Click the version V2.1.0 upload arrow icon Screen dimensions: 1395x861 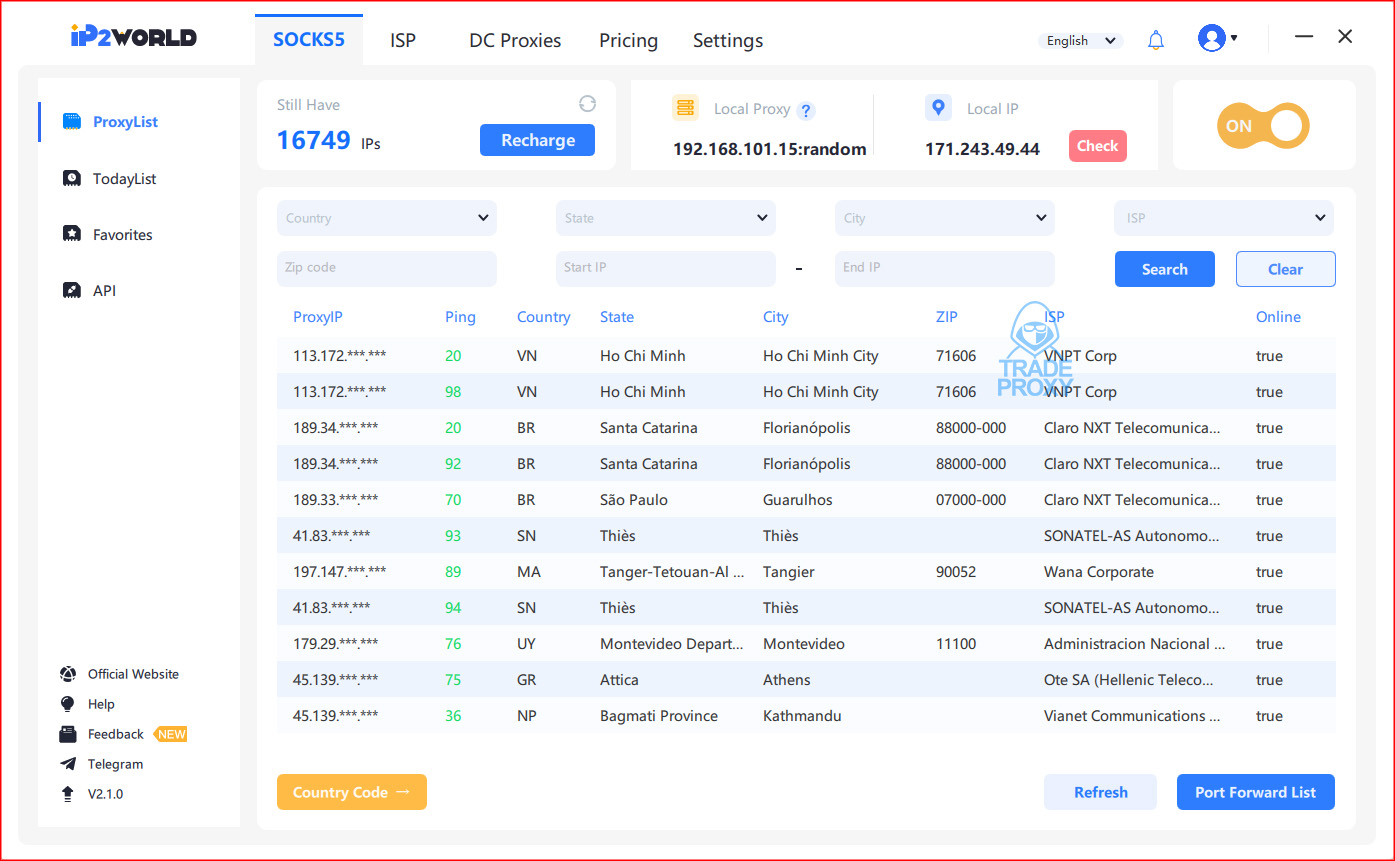(x=68, y=794)
